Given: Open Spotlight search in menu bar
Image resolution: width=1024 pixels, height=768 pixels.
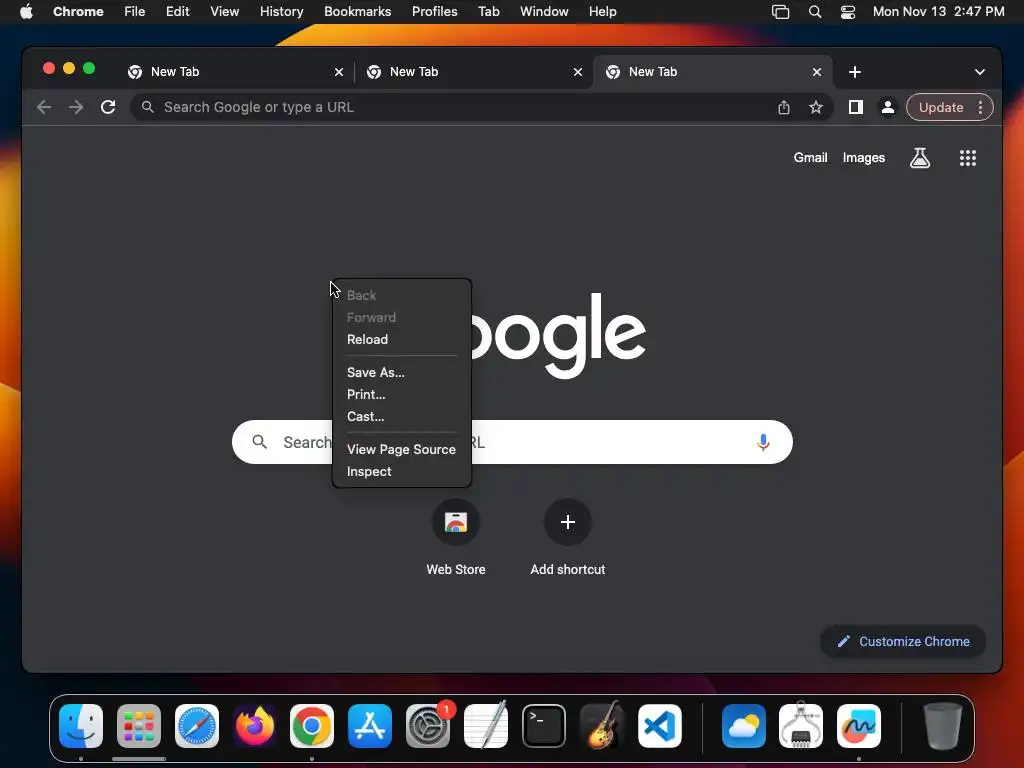Looking at the screenshot, I should tap(814, 12).
